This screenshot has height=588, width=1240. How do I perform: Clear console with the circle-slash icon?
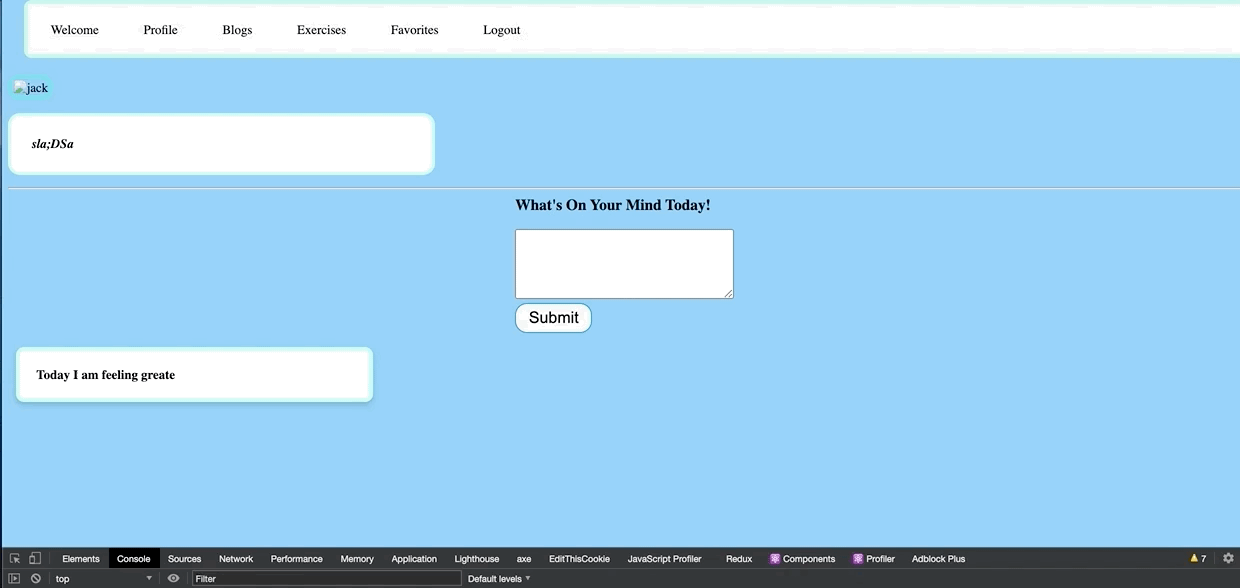[36, 579]
